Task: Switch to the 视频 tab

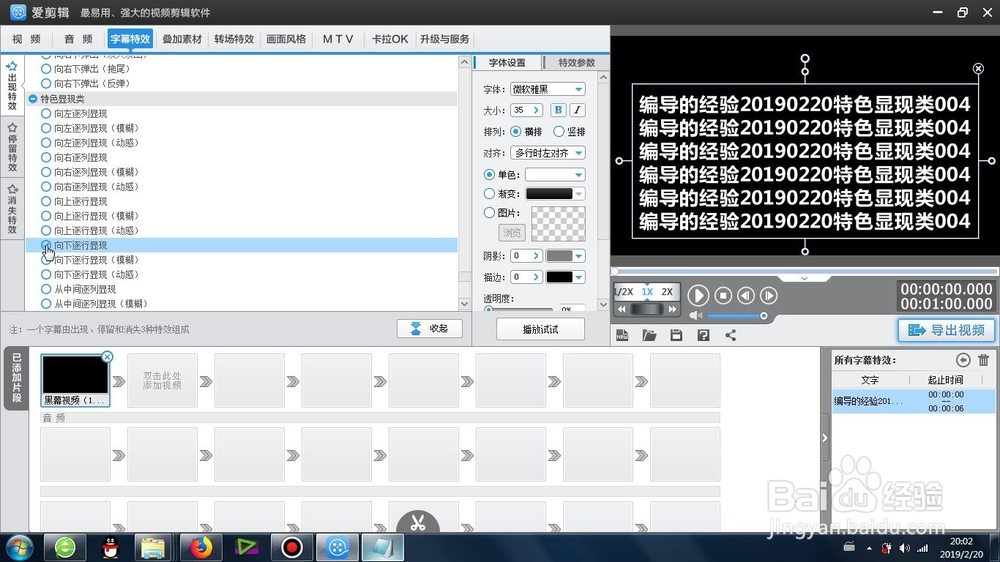Action: coord(26,39)
